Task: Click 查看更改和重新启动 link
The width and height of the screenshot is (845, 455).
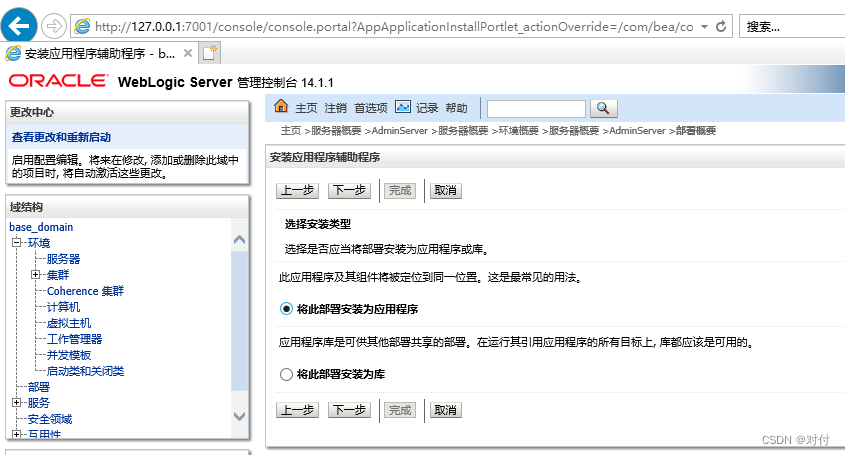Action: 61,137
